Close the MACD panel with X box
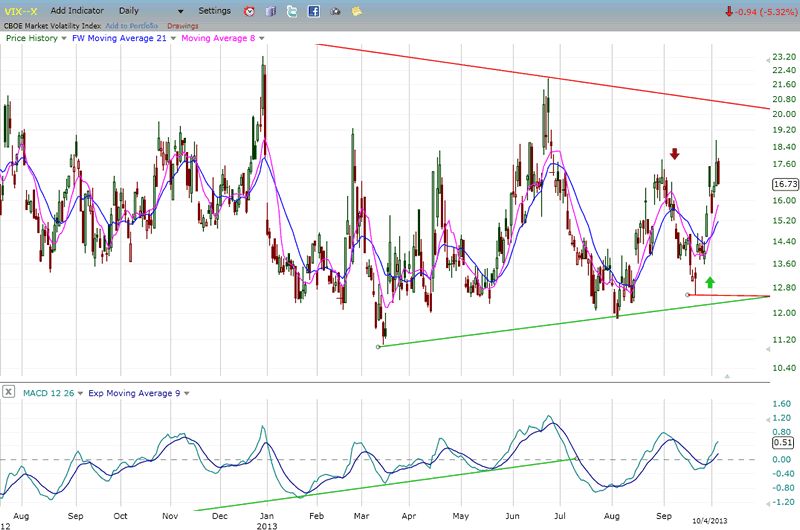The width and height of the screenshot is (800, 530). coord(8,393)
